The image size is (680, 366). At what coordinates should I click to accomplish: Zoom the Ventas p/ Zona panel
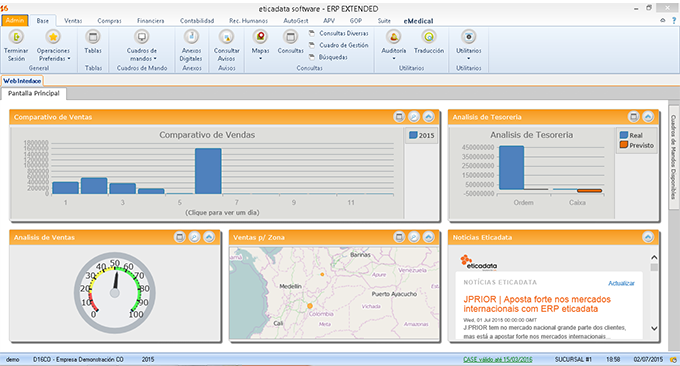coord(414,237)
